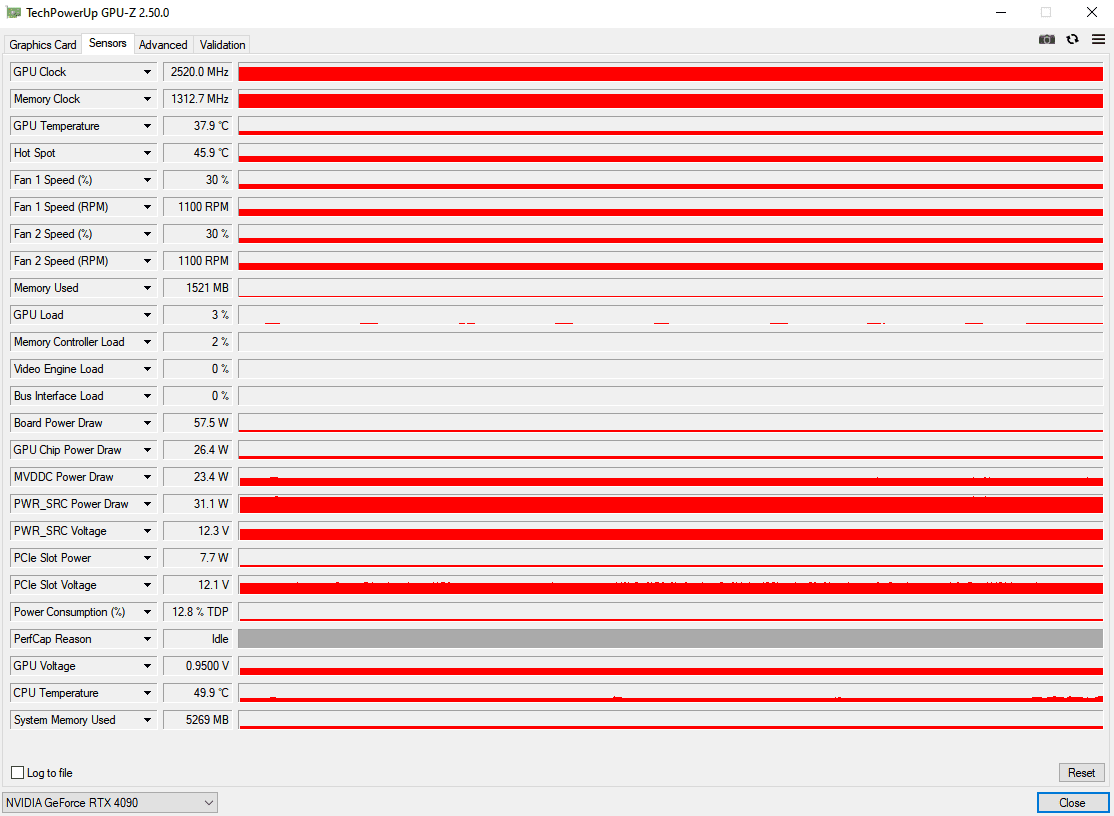Image resolution: width=1114 pixels, height=816 pixels.
Task: Click the PerfCap Reason gray graph bar
Action: pyautogui.click(x=670, y=638)
